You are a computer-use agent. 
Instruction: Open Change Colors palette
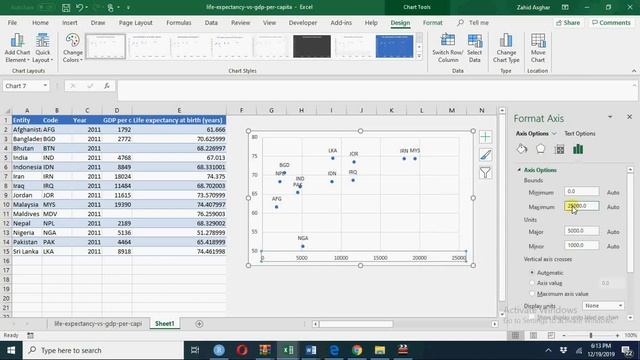tap(73, 48)
